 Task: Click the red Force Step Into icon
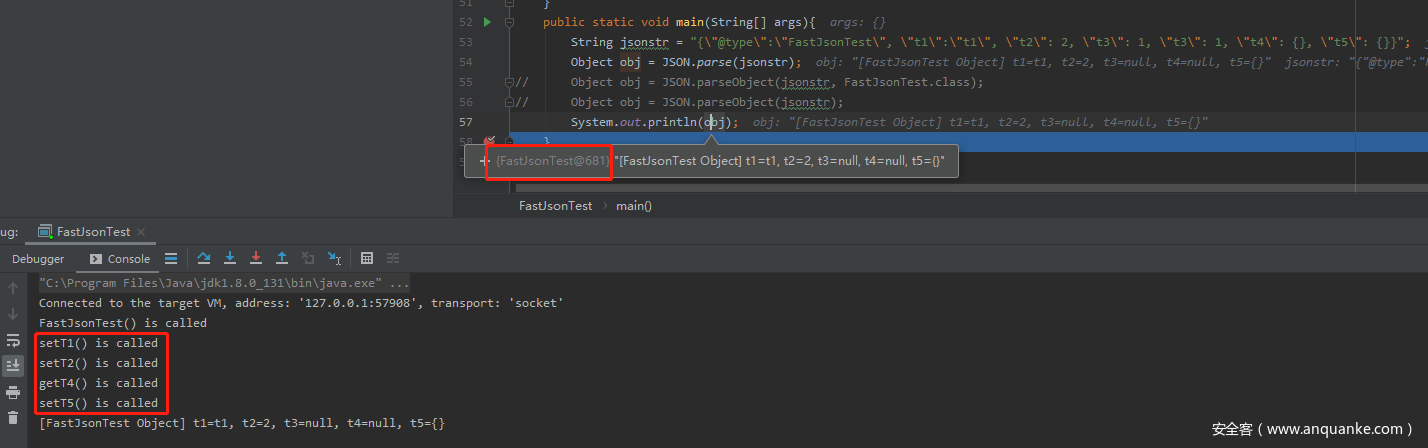point(256,258)
